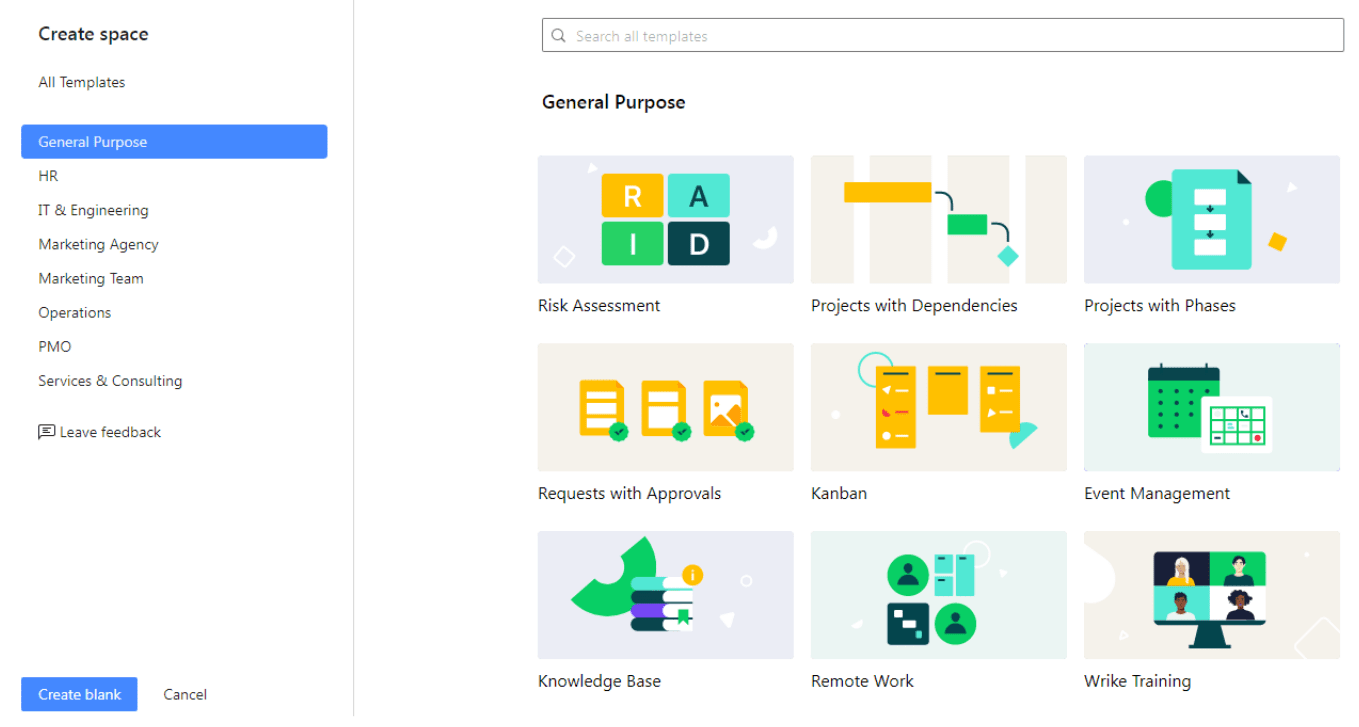Switch to the IT & Engineering category
The height and width of the screenshot is (727, 1359).
93,210
